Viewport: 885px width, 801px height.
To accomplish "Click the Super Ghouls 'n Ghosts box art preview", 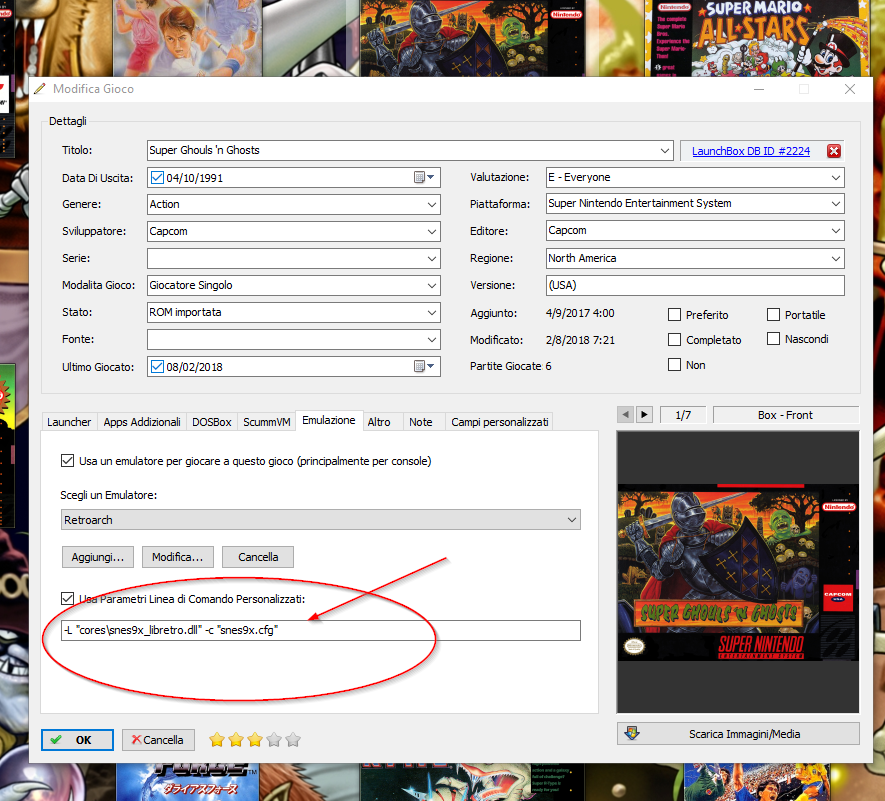I will [x=738, y=572].
